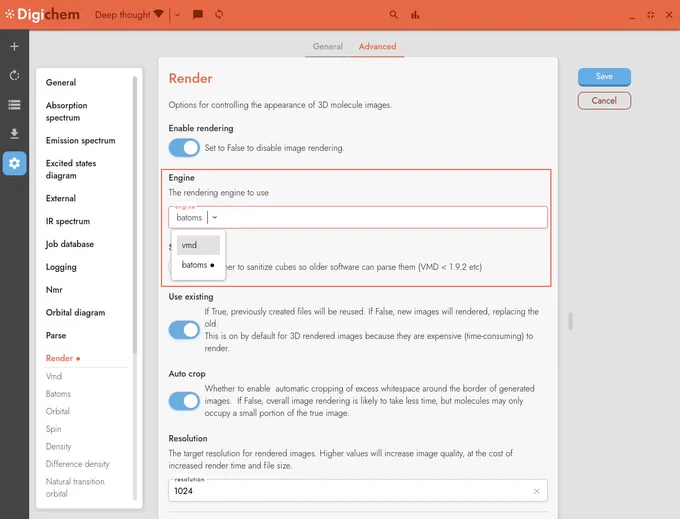Open the Vmd subsection under Render
Screen dimensions: 680x519
[54, 376]
